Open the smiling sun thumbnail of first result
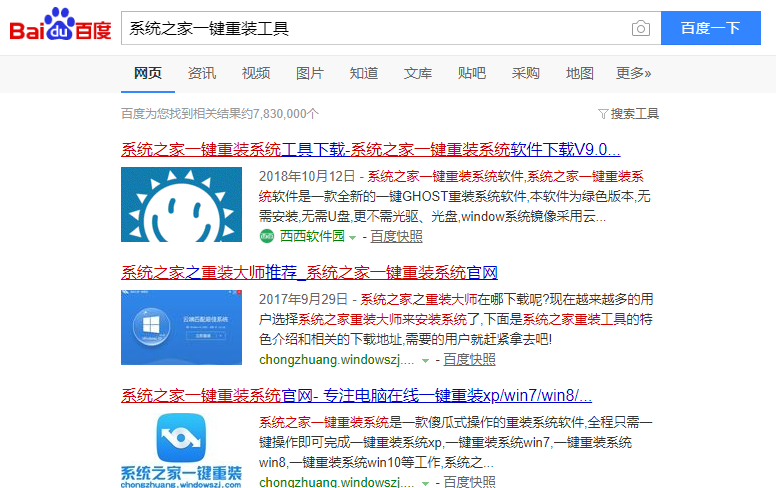Viewport: 776px width, 488px height. click(181, 205)
